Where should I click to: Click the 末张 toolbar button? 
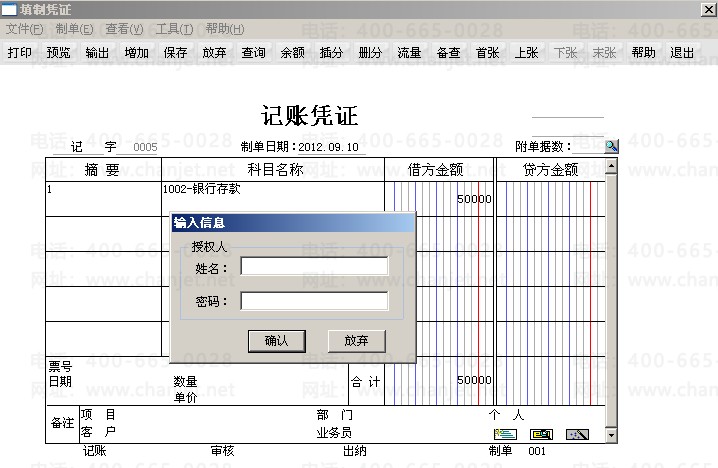tap(604, 53)
